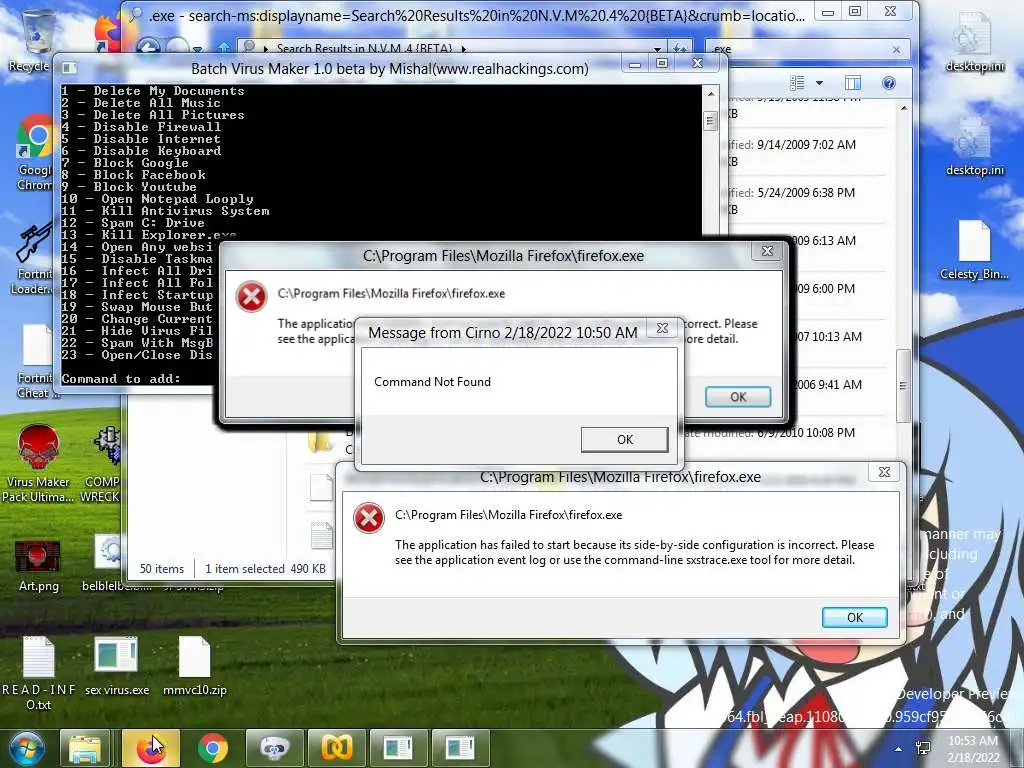The width and height of the screenshot is (1024, 768).
Task: Open the address bar history dropdown
Action: pyautogui.click(x=657, y=49)
